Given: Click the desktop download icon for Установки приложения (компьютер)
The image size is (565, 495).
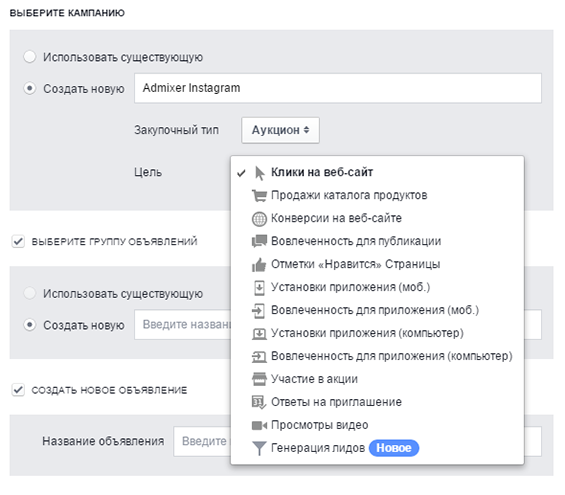Looking at the screenshot, I should click(259, 334).
